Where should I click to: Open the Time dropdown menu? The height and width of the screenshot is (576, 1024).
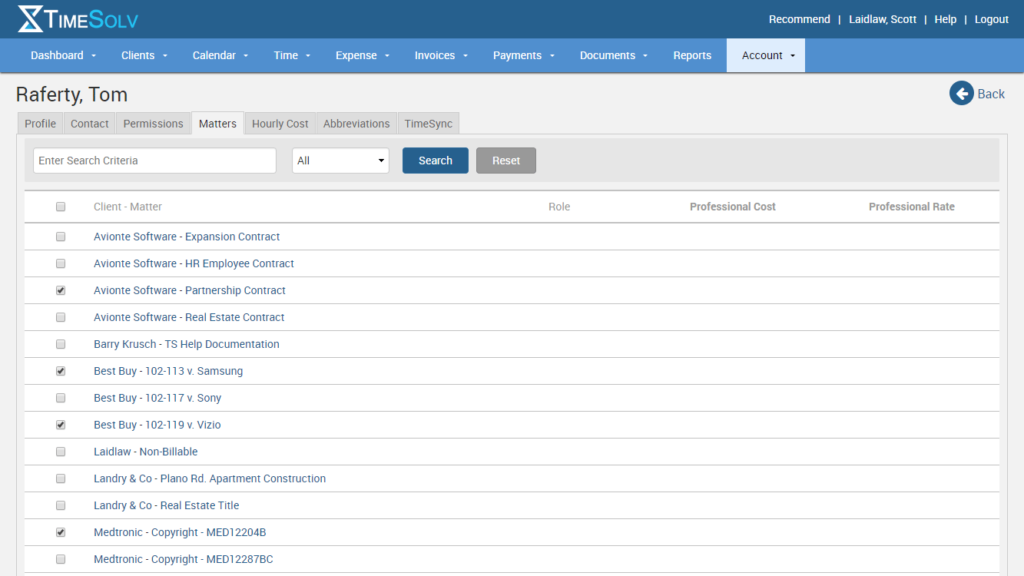click(x=291, y=56)
